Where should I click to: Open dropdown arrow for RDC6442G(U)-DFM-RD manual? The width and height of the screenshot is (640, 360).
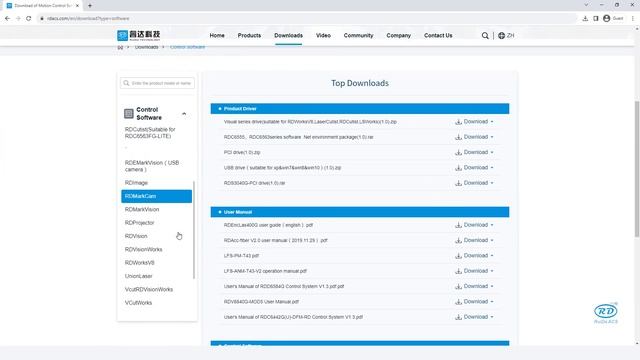pyautogui.click(x=492, y=317)
